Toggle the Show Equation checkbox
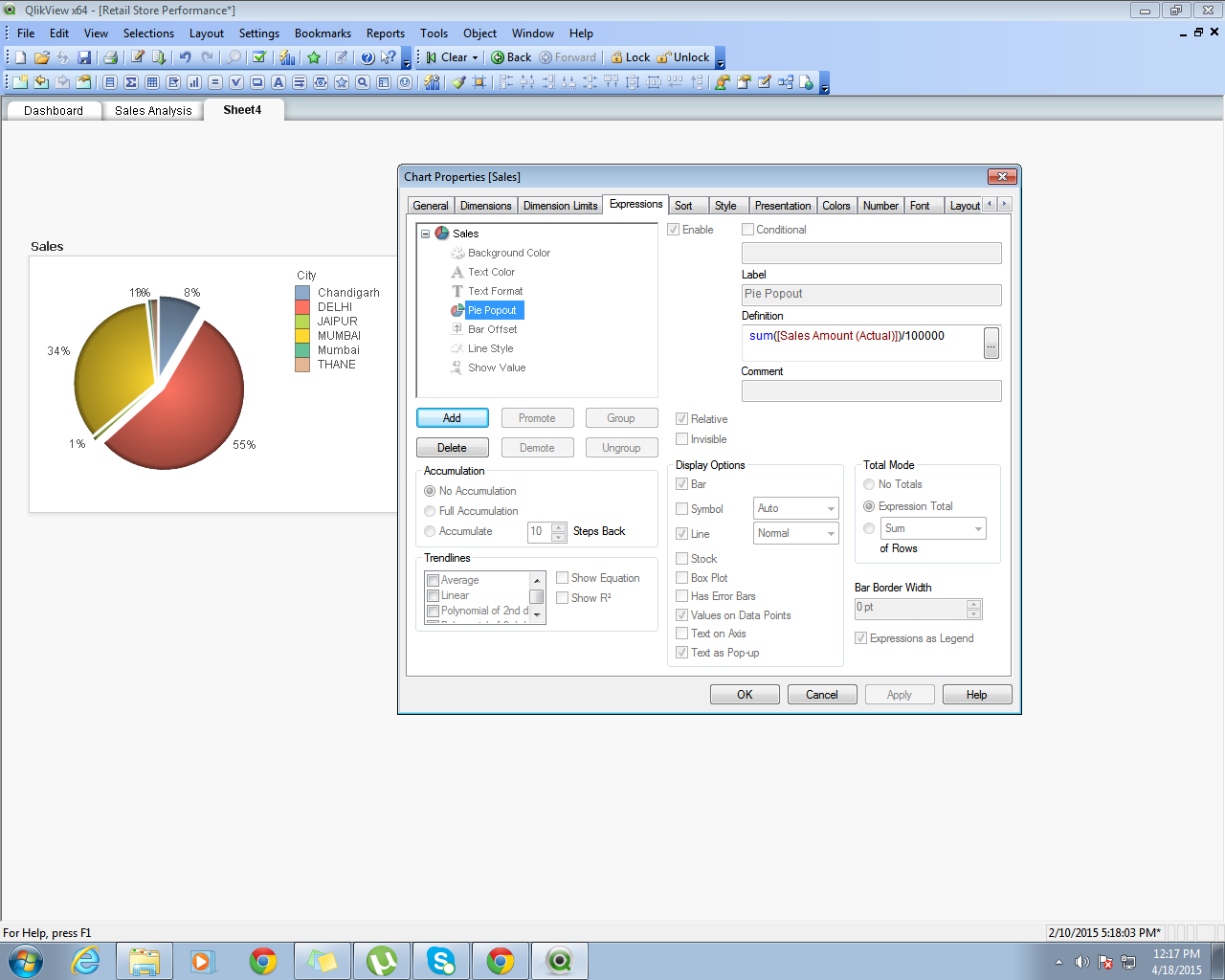Image resolution: width=1225 pixels, height=980 pixels. 563,578
